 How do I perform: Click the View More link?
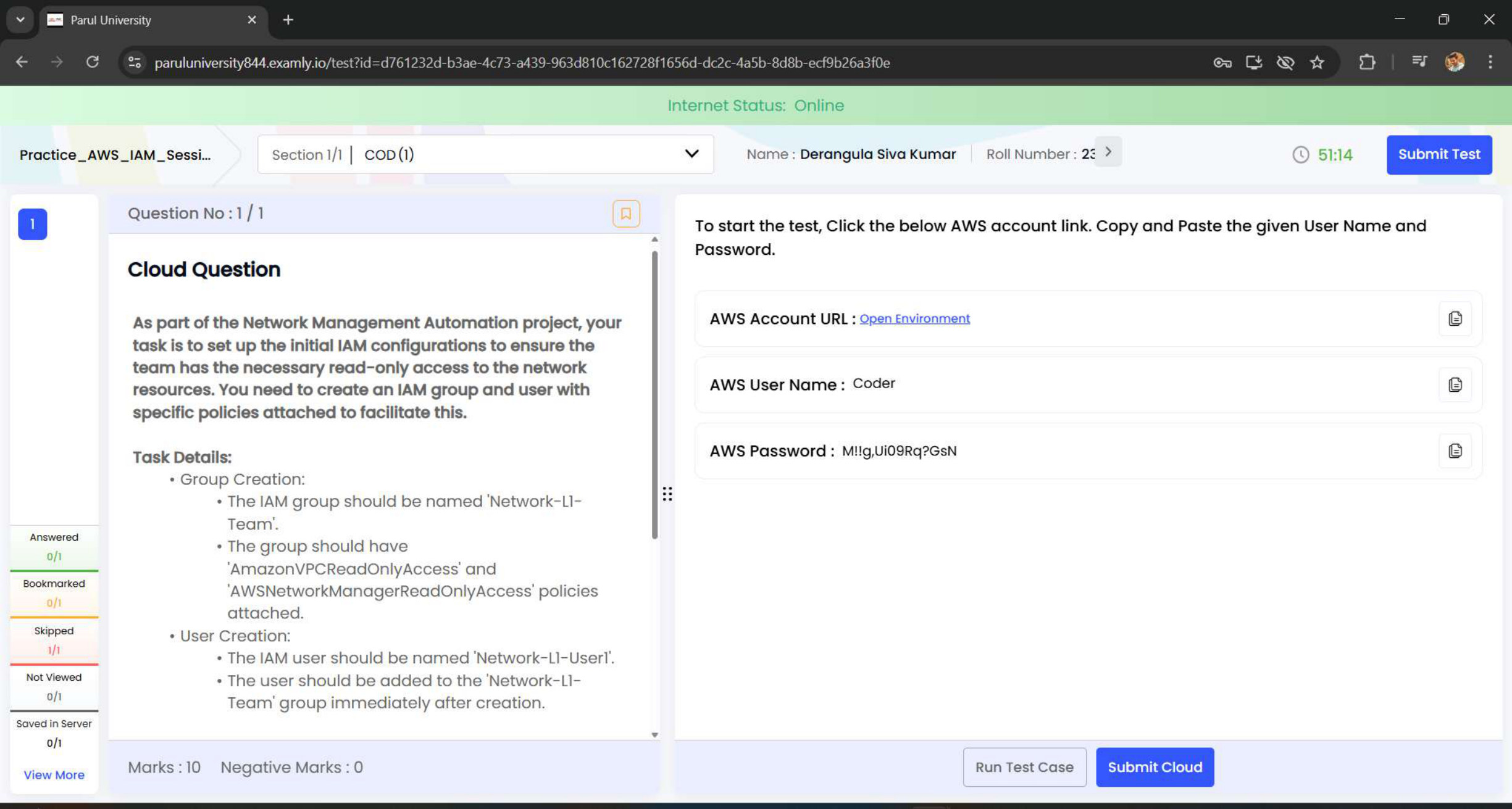pyautogui.click(x=54, y=775)
